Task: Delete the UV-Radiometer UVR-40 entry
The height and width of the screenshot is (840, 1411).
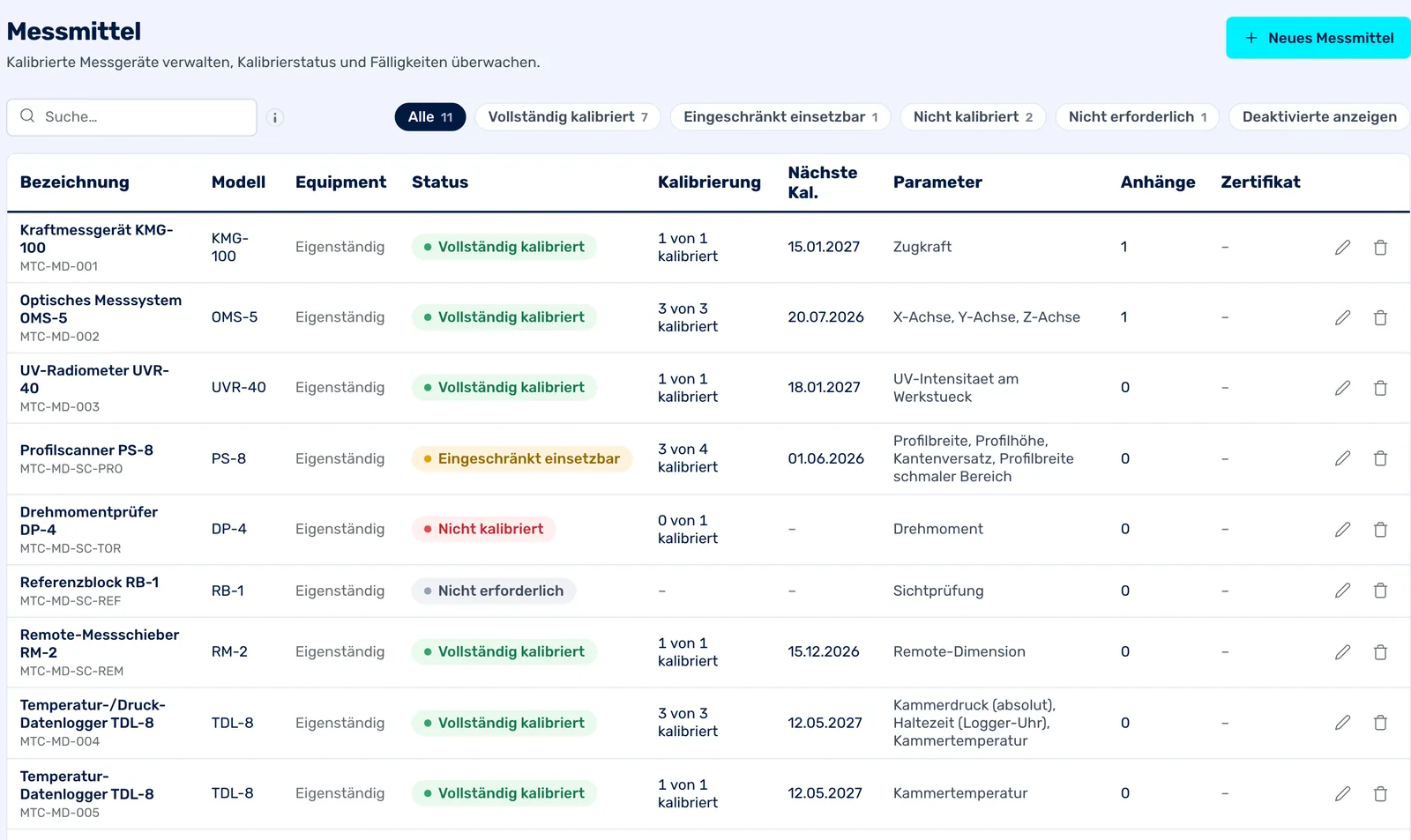Action: [1380, 388]
